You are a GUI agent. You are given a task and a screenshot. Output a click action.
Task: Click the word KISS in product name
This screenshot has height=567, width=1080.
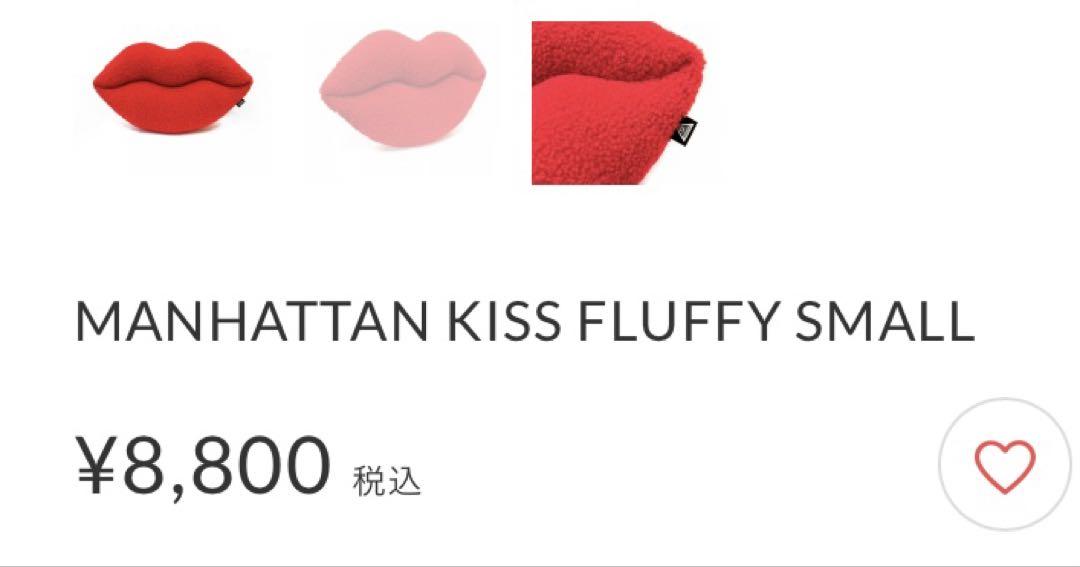(503, 321)
